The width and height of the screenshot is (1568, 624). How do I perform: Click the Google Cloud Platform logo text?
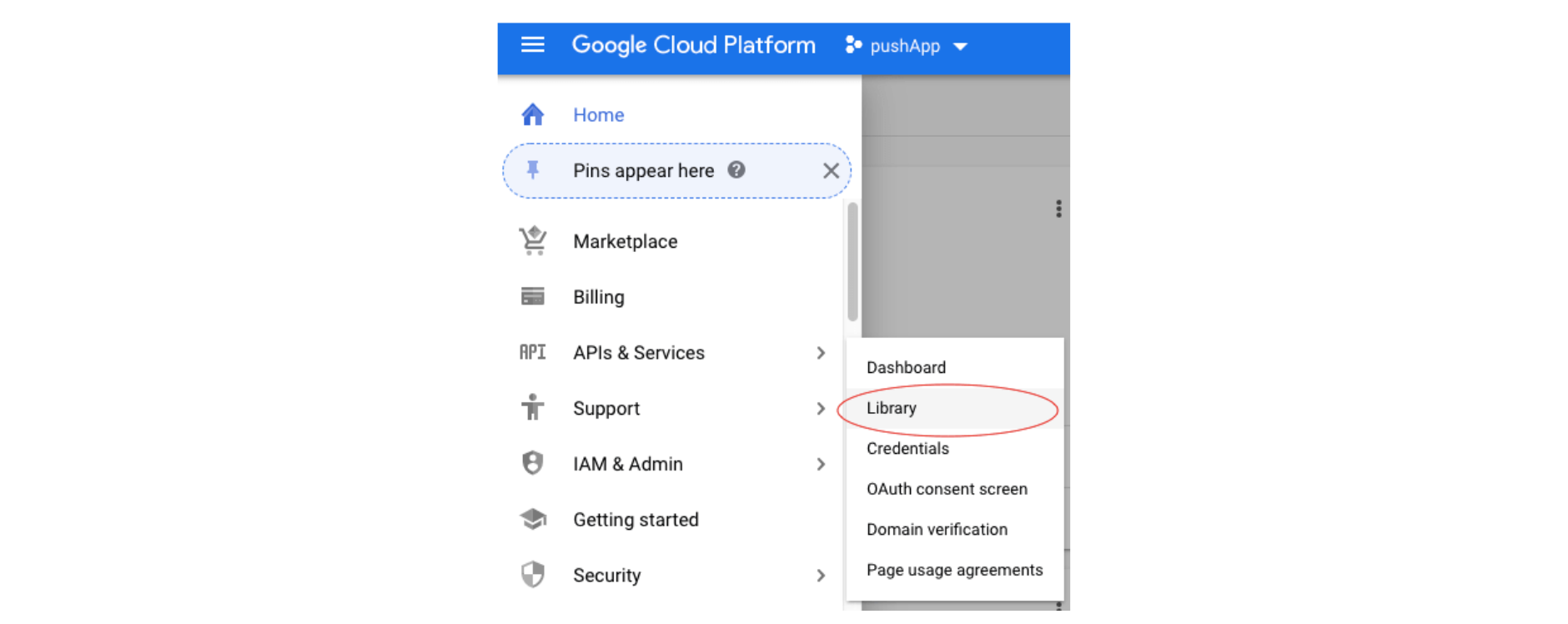point(693,45)
